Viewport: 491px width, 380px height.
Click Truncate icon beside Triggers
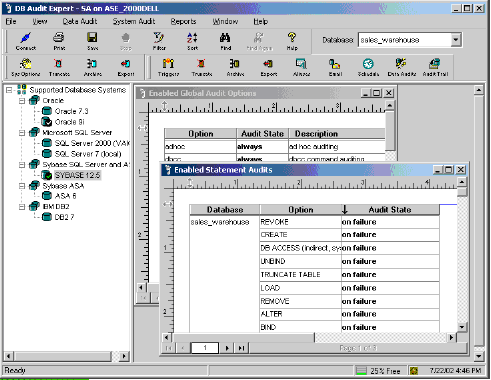pos(202,67)
